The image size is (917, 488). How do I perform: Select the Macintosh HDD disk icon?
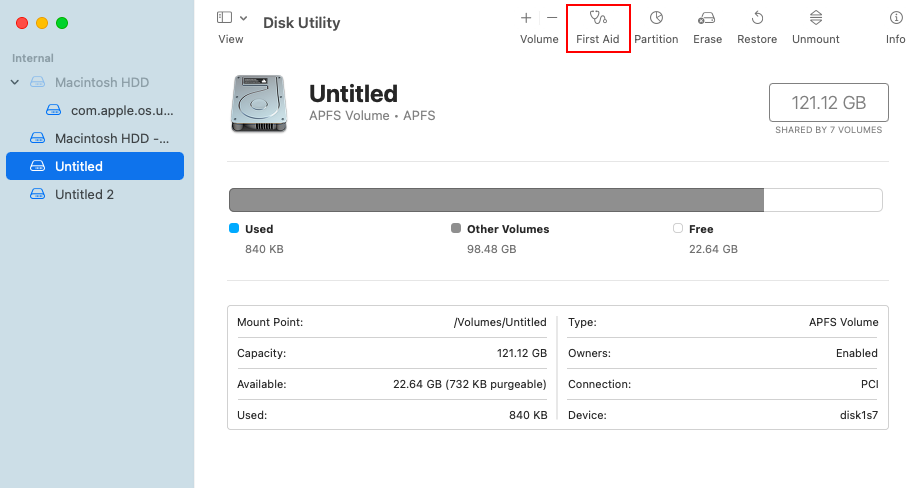[x=37, y=82]
